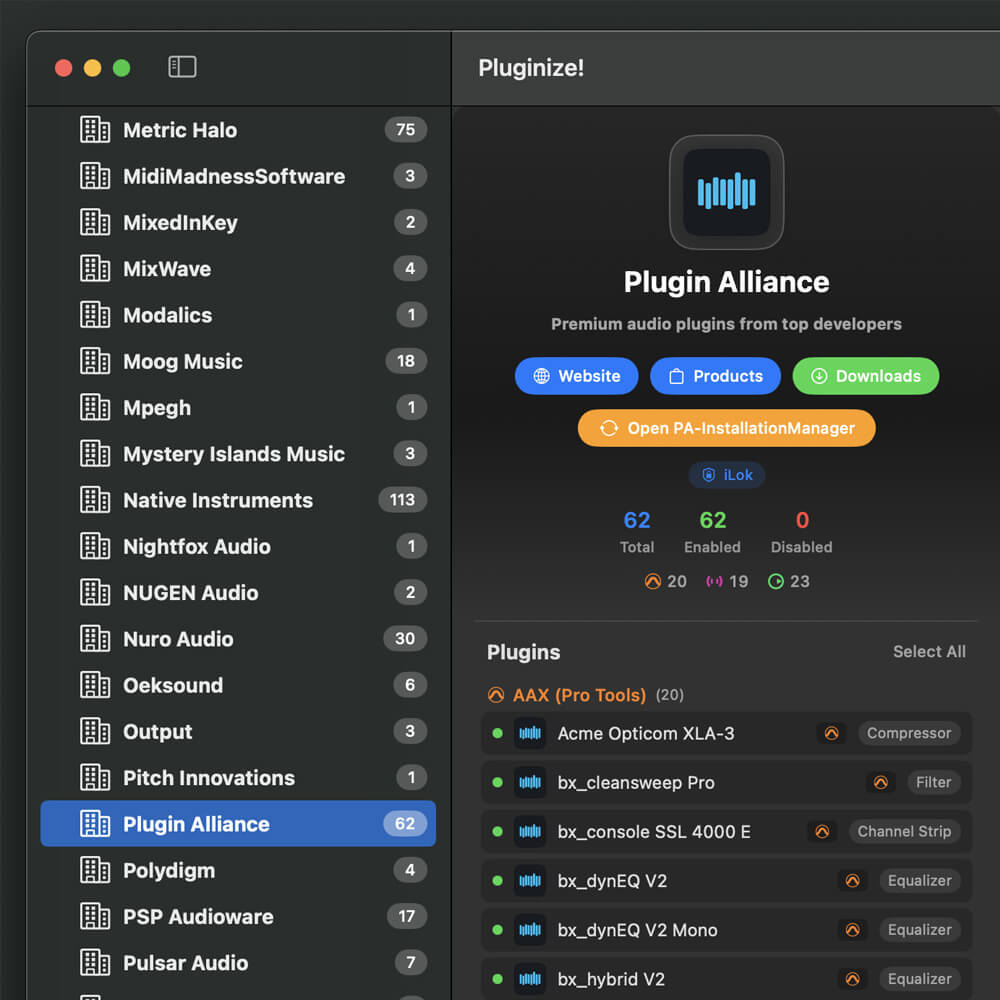Click the 113 count badge for Native Instruments
The image size is (1000, 1000).
point(402,500)
